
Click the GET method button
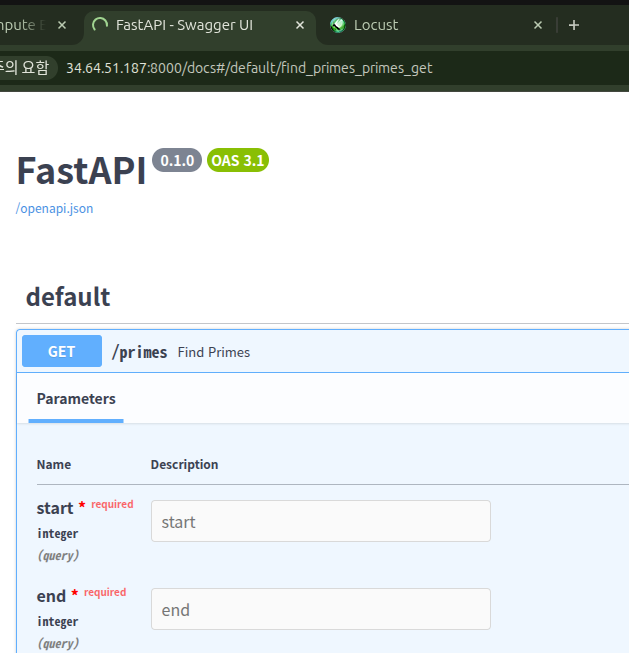point(62,351)
